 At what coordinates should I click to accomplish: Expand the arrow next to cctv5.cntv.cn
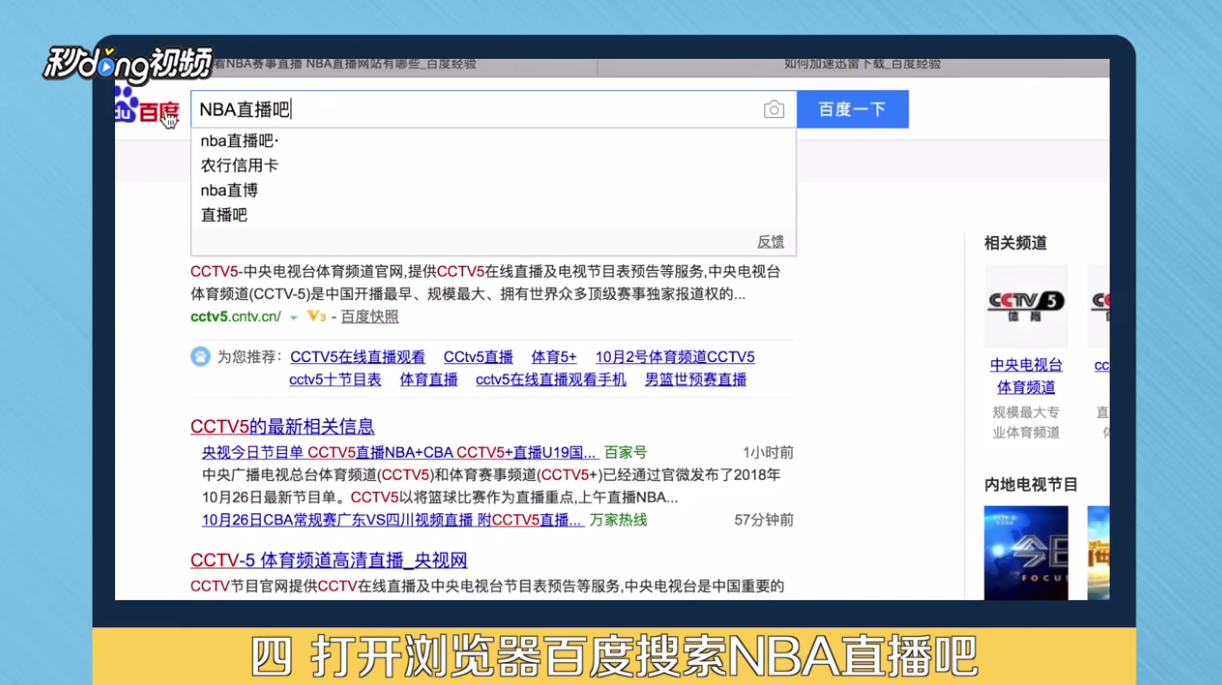tap(294, 317)
